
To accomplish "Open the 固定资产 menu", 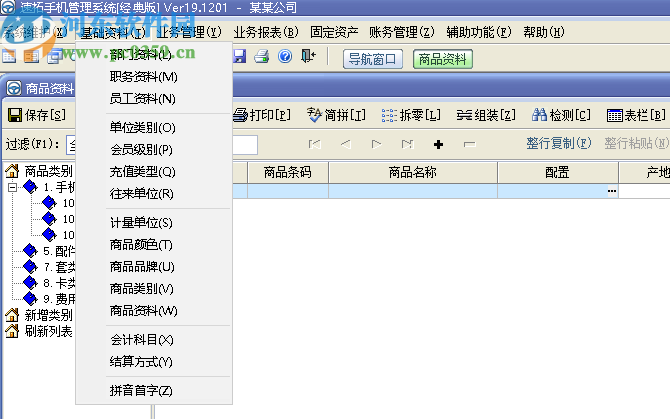I will click(x=334, y=32).
